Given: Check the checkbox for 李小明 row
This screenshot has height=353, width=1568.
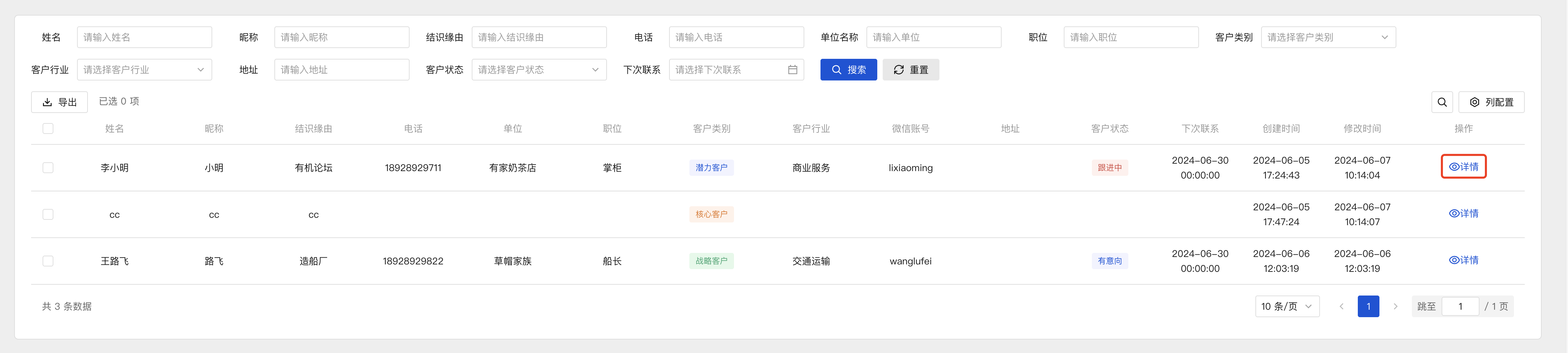Looking at the screenshot, I should tap(48, 168).
